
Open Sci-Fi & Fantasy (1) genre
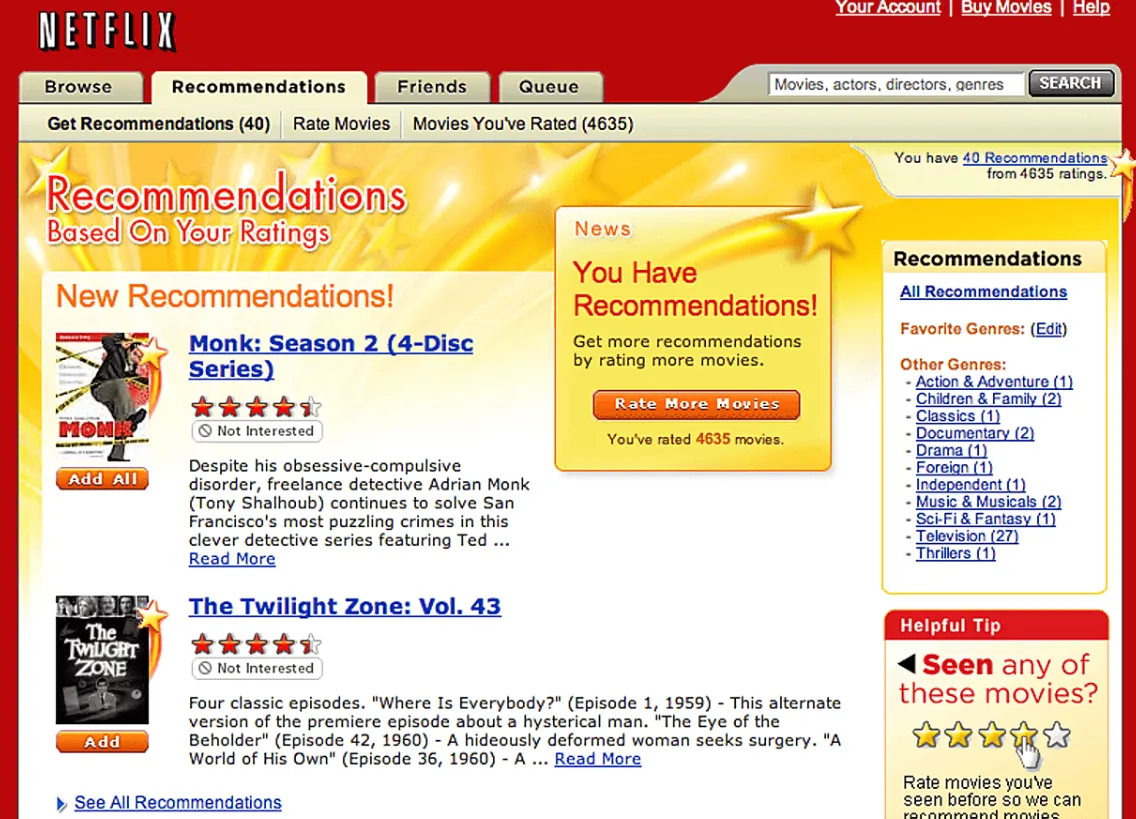tap(985, 519)
